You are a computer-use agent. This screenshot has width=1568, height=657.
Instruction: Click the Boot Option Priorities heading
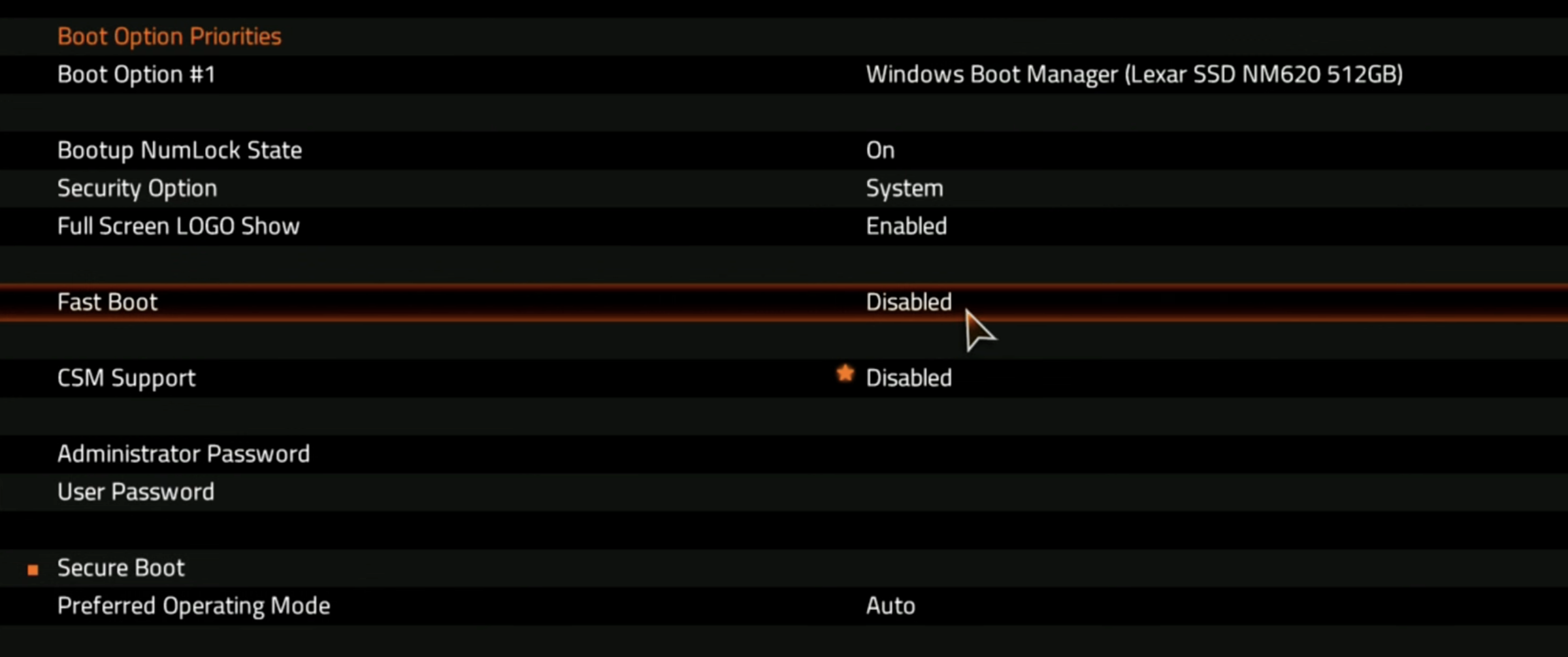coord(169,37)
